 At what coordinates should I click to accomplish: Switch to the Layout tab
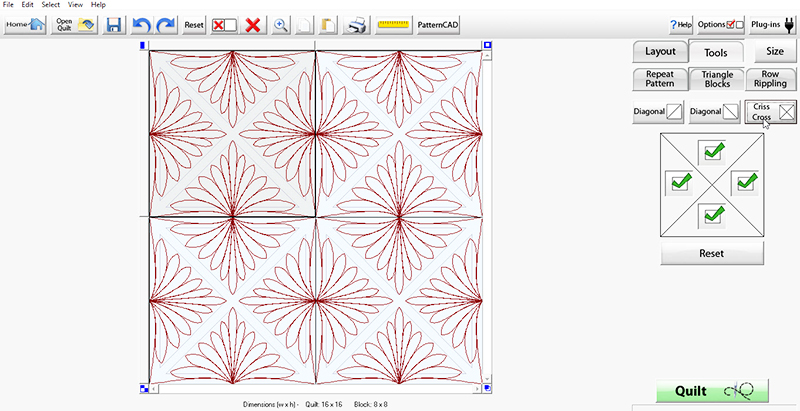(x=660, y=51)
